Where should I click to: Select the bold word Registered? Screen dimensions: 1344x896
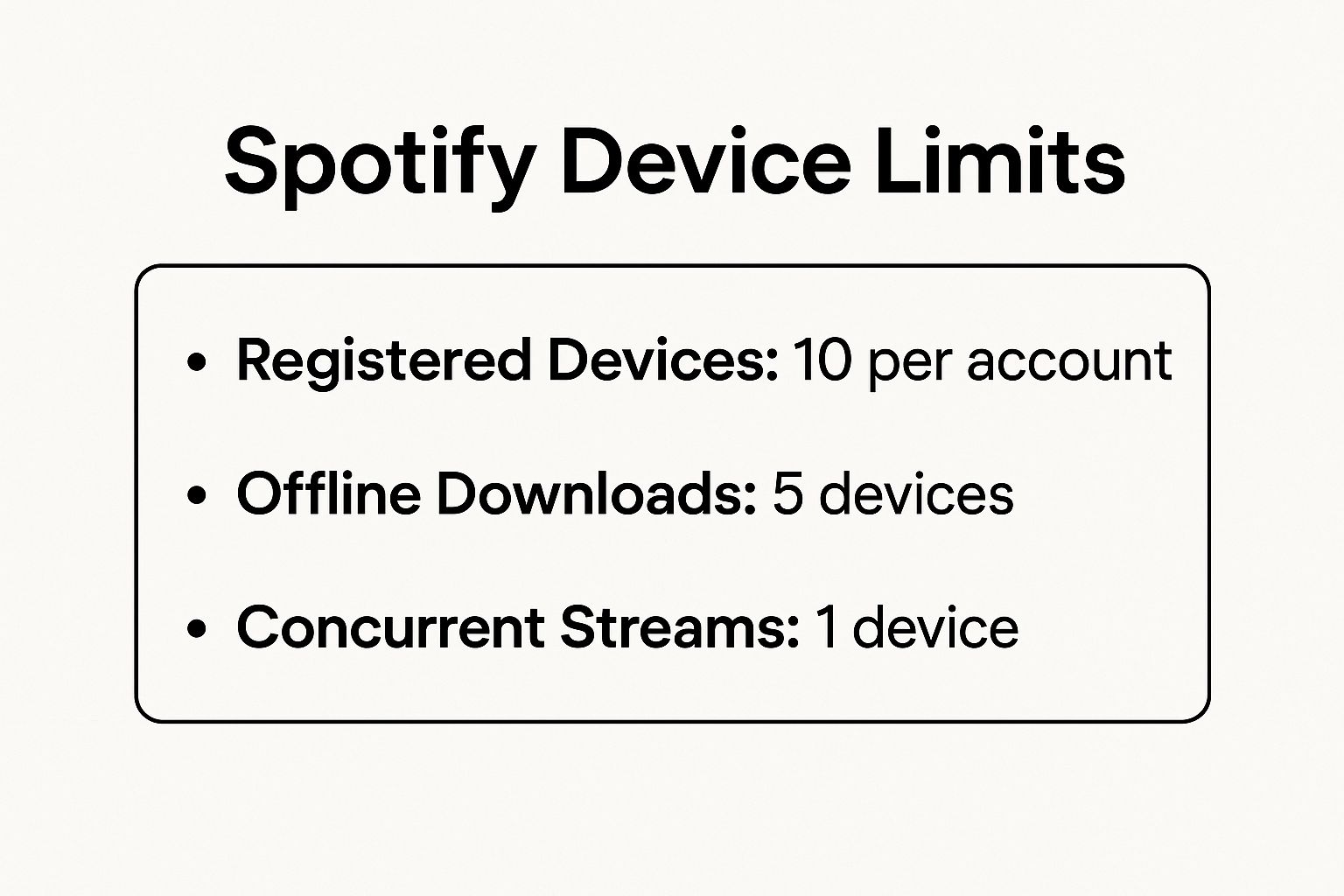[383, 361]
